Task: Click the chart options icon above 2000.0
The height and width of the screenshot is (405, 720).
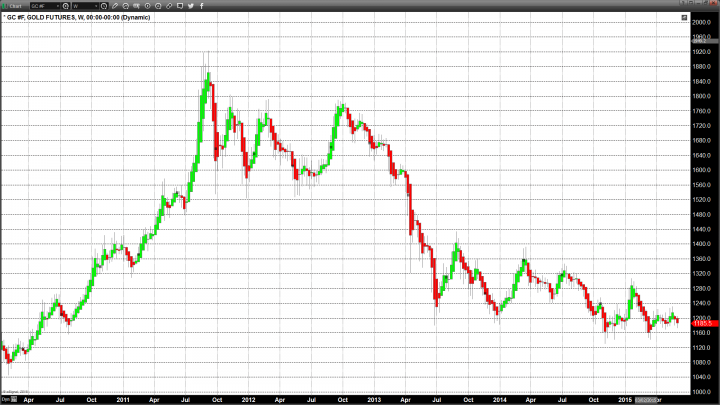Action: [684, 17]
